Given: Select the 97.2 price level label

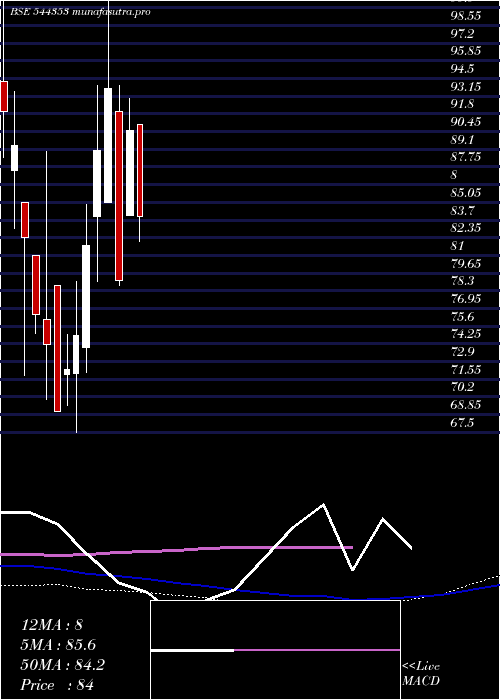Looking at the screenshot, I should click(462, 33).
